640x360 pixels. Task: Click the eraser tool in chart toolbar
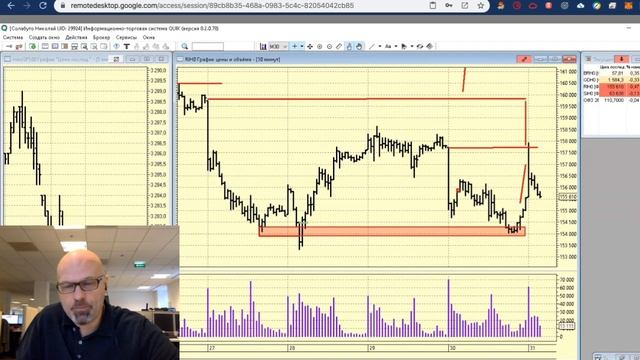pyautogui.click(x=339, y=46)
